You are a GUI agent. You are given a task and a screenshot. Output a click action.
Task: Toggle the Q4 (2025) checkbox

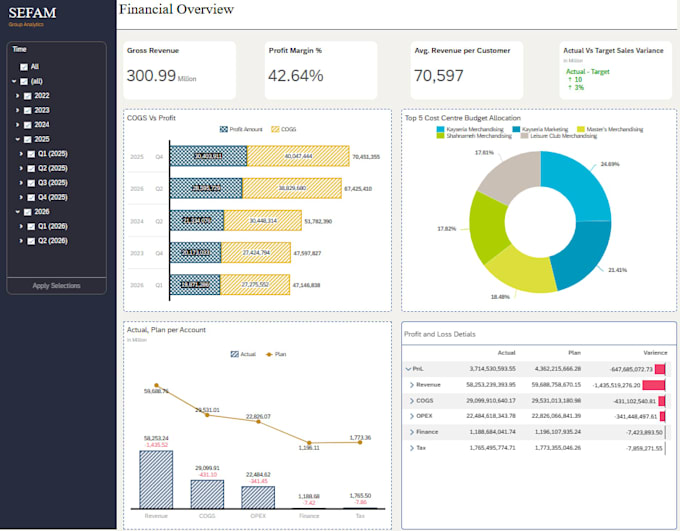point(31,197)
